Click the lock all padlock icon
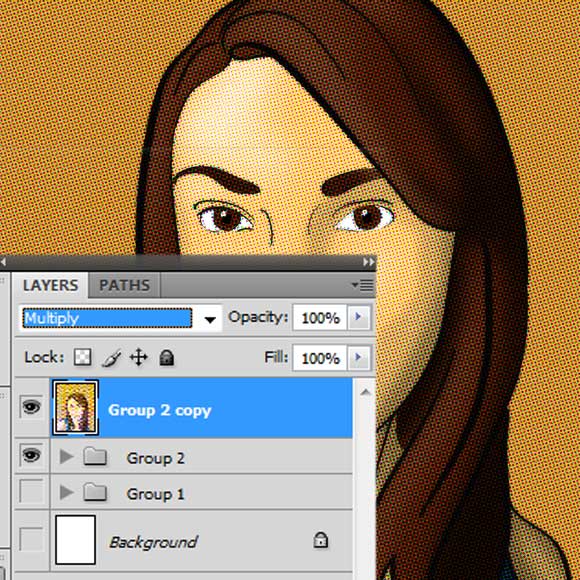 (166, 358)
